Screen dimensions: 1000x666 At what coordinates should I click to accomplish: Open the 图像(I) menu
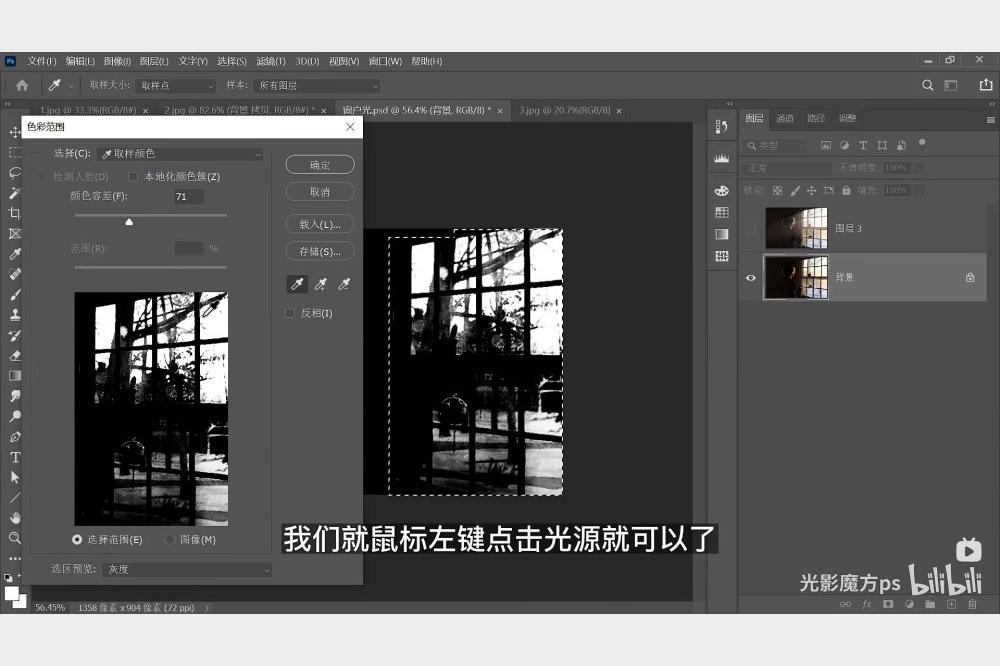pyautogui.click(x=117, y=61)
